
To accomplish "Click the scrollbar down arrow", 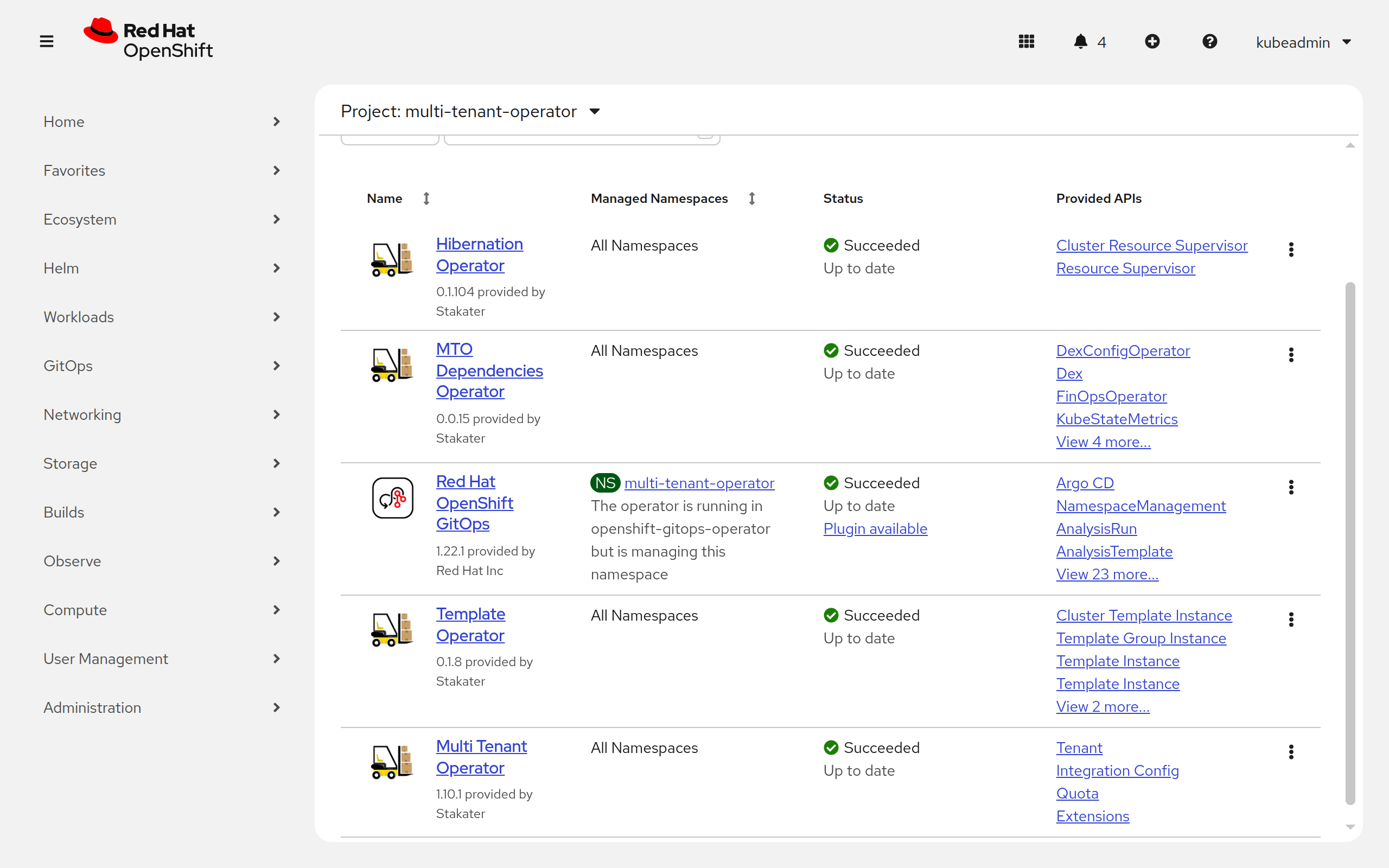I will 1350,827.
